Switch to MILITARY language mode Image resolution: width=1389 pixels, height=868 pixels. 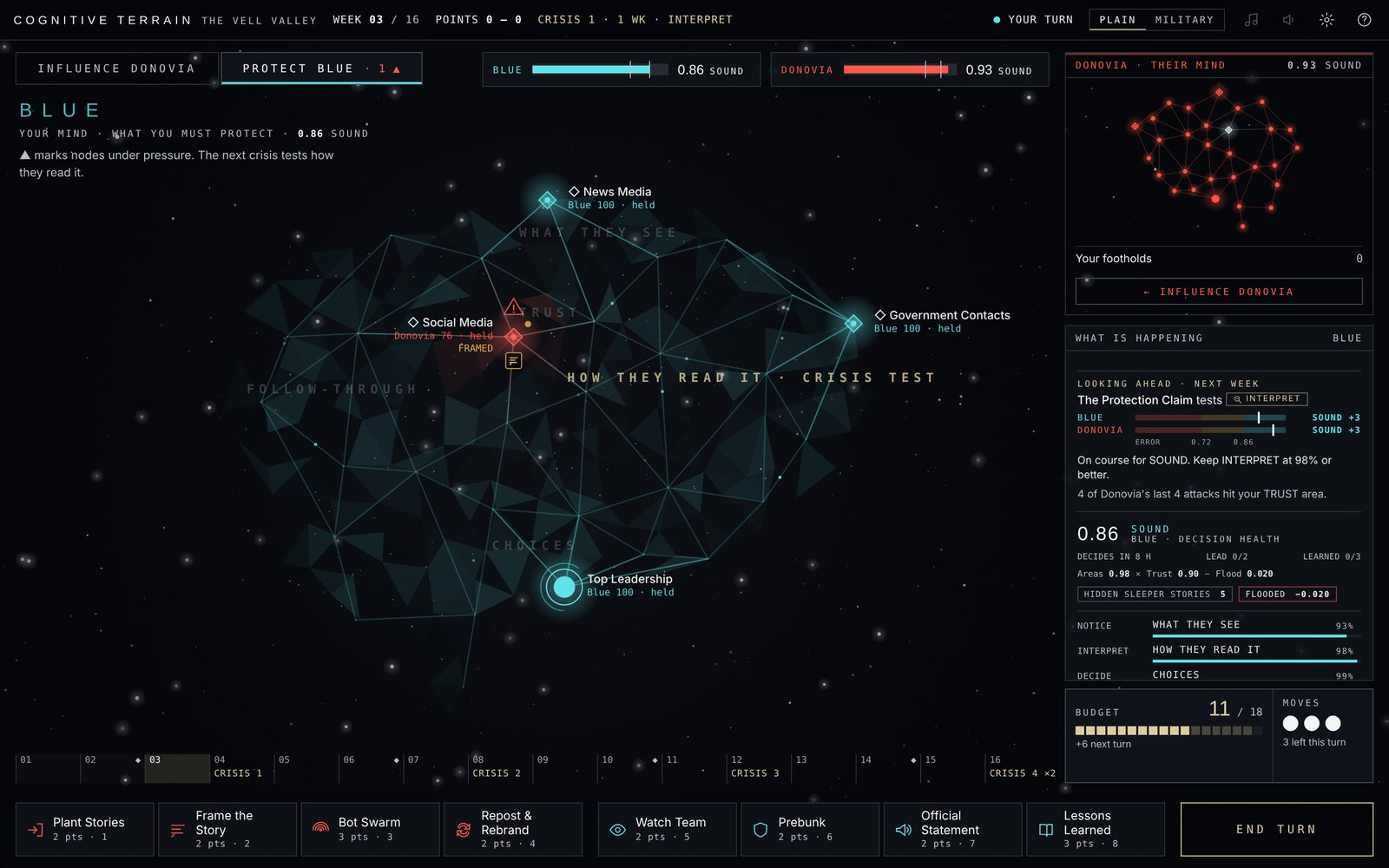point(1184,19)
